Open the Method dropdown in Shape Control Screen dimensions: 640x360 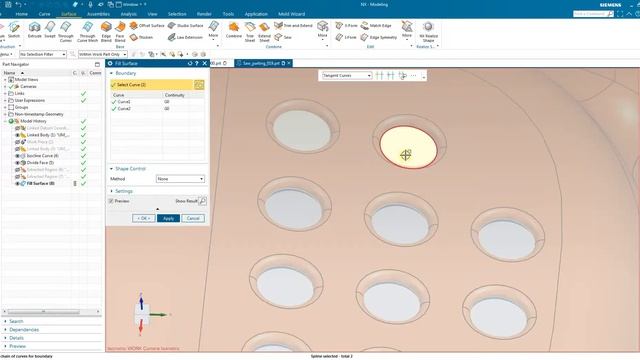tap(180, 179)
